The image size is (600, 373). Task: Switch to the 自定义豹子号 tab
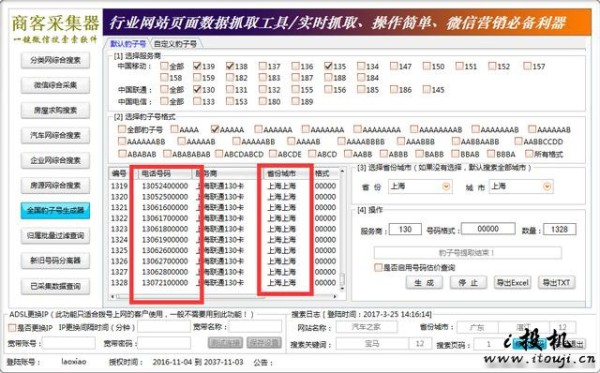click(175, 44)
